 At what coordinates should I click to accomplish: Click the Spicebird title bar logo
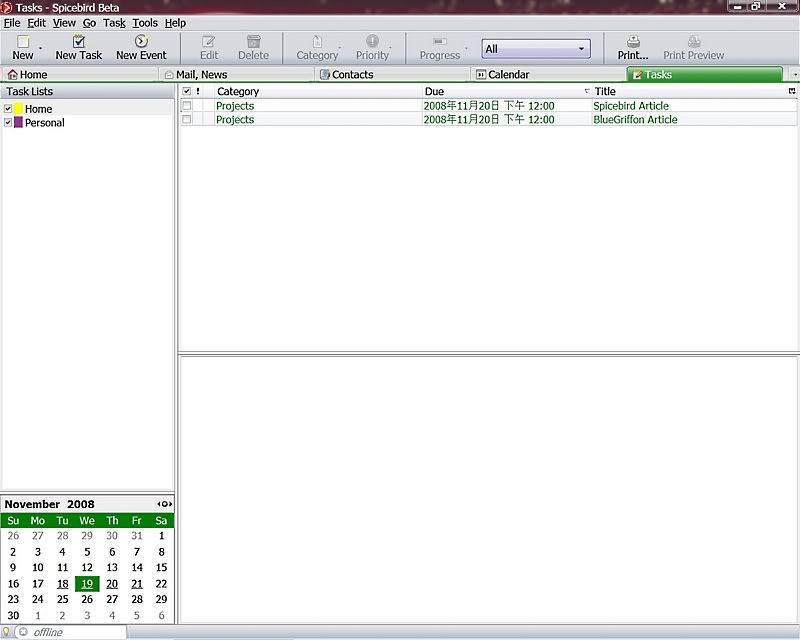tap(7, 7)
